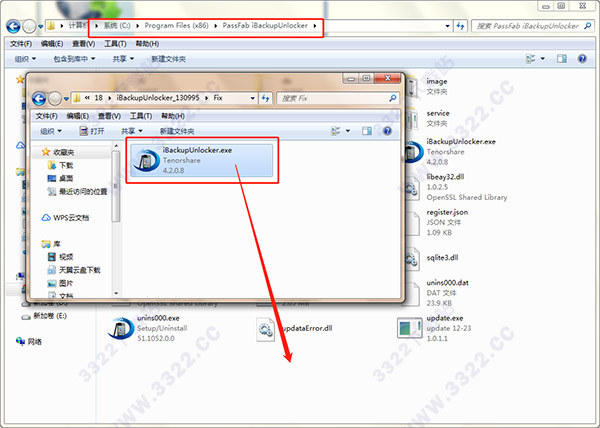Expand 共享 dropdown in Fix window
The height and width of the screenshot is (428, 600).
(x=132, y=131)
